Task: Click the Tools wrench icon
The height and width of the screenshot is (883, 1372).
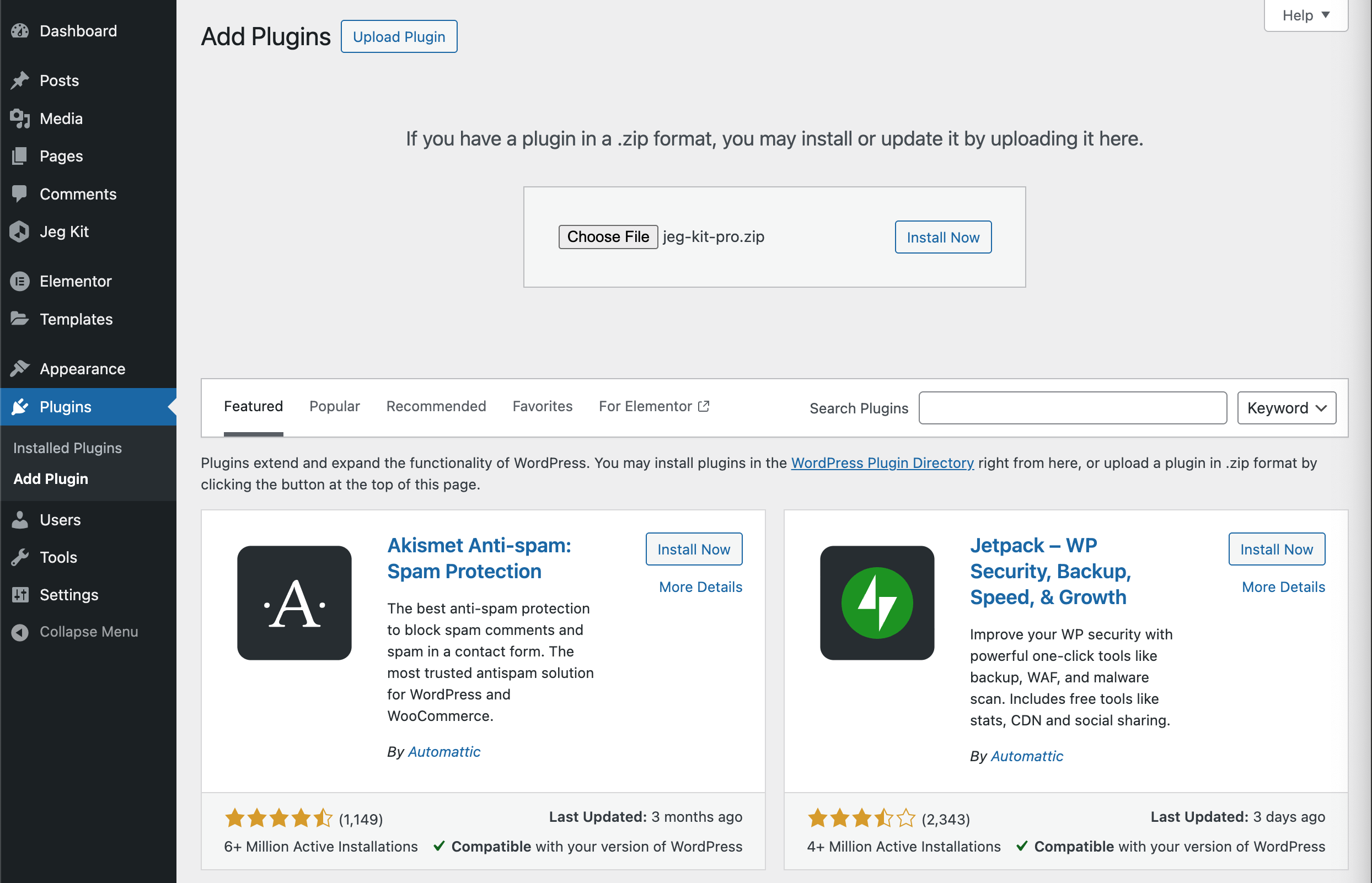Action: [x=20, y=557]
